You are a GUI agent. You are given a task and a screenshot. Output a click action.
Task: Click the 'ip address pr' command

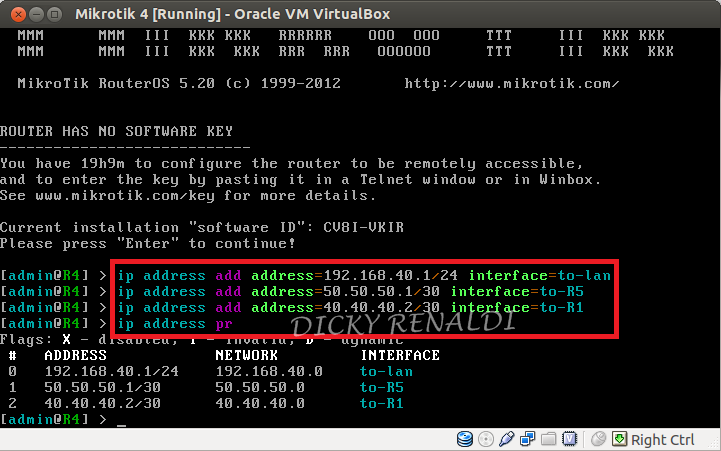175,324
